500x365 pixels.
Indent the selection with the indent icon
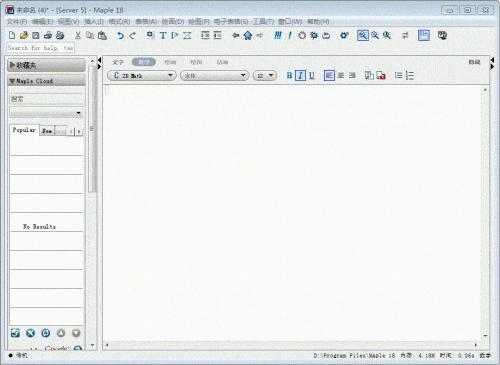pyautogui.click(x=205, y=35)
